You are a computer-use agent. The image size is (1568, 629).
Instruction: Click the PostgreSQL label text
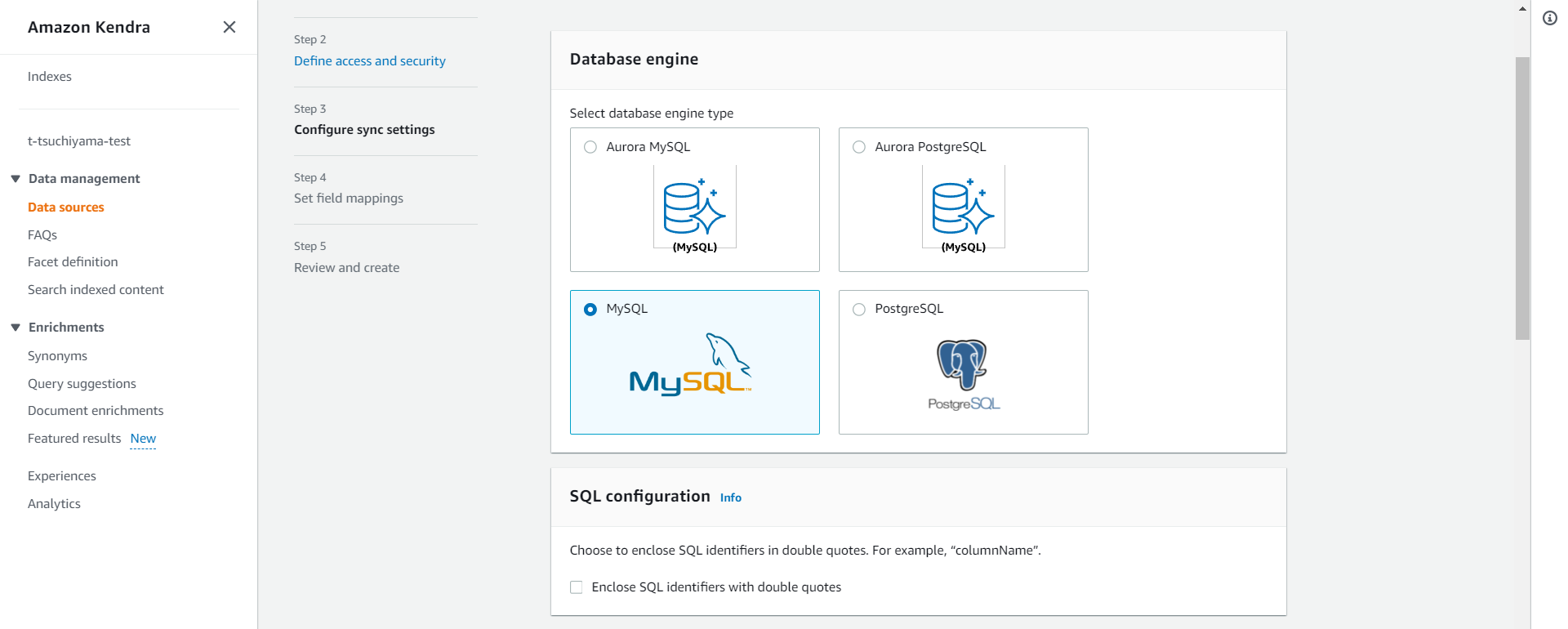pos(909,309)
